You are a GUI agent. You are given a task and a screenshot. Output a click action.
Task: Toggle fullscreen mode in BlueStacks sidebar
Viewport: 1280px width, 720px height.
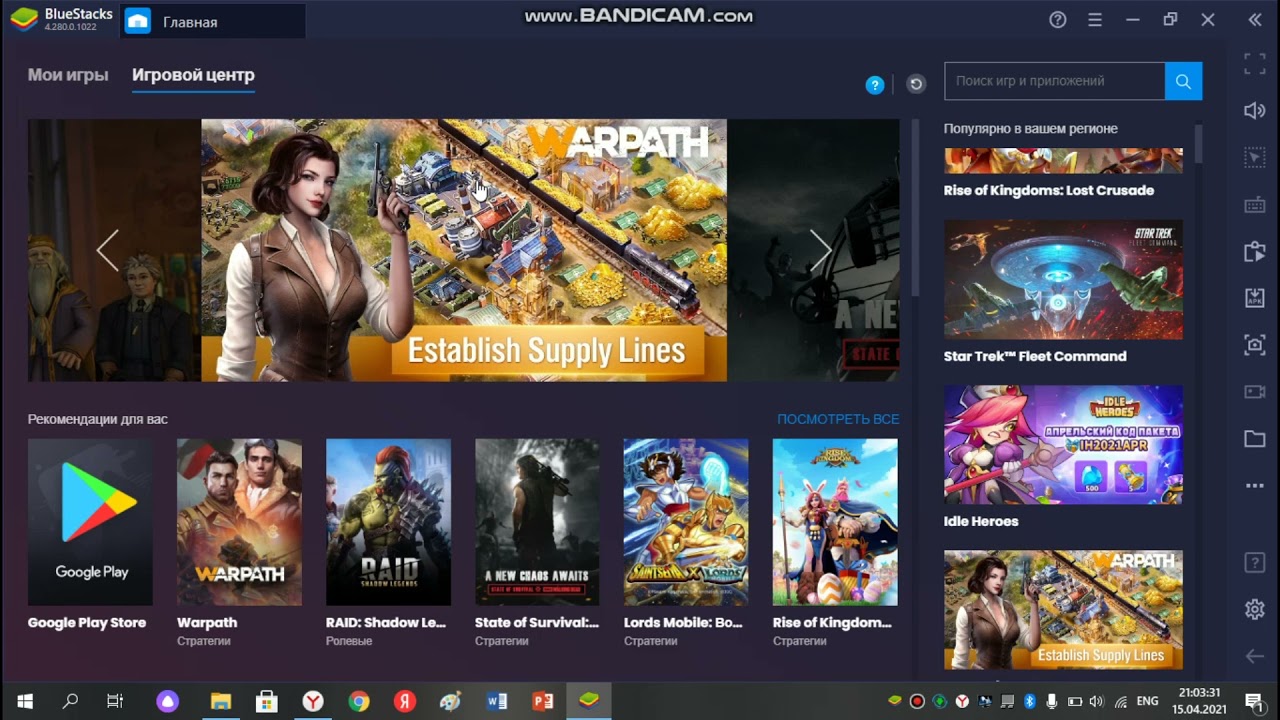tap(1255, 64)
